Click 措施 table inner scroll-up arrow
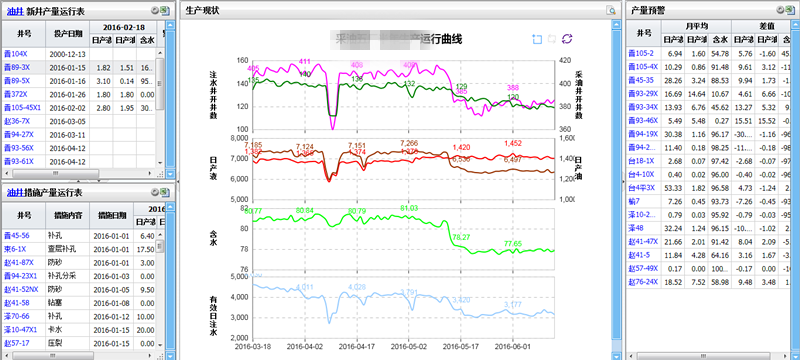This screenshot has height=360, width=800. point(160,235)
